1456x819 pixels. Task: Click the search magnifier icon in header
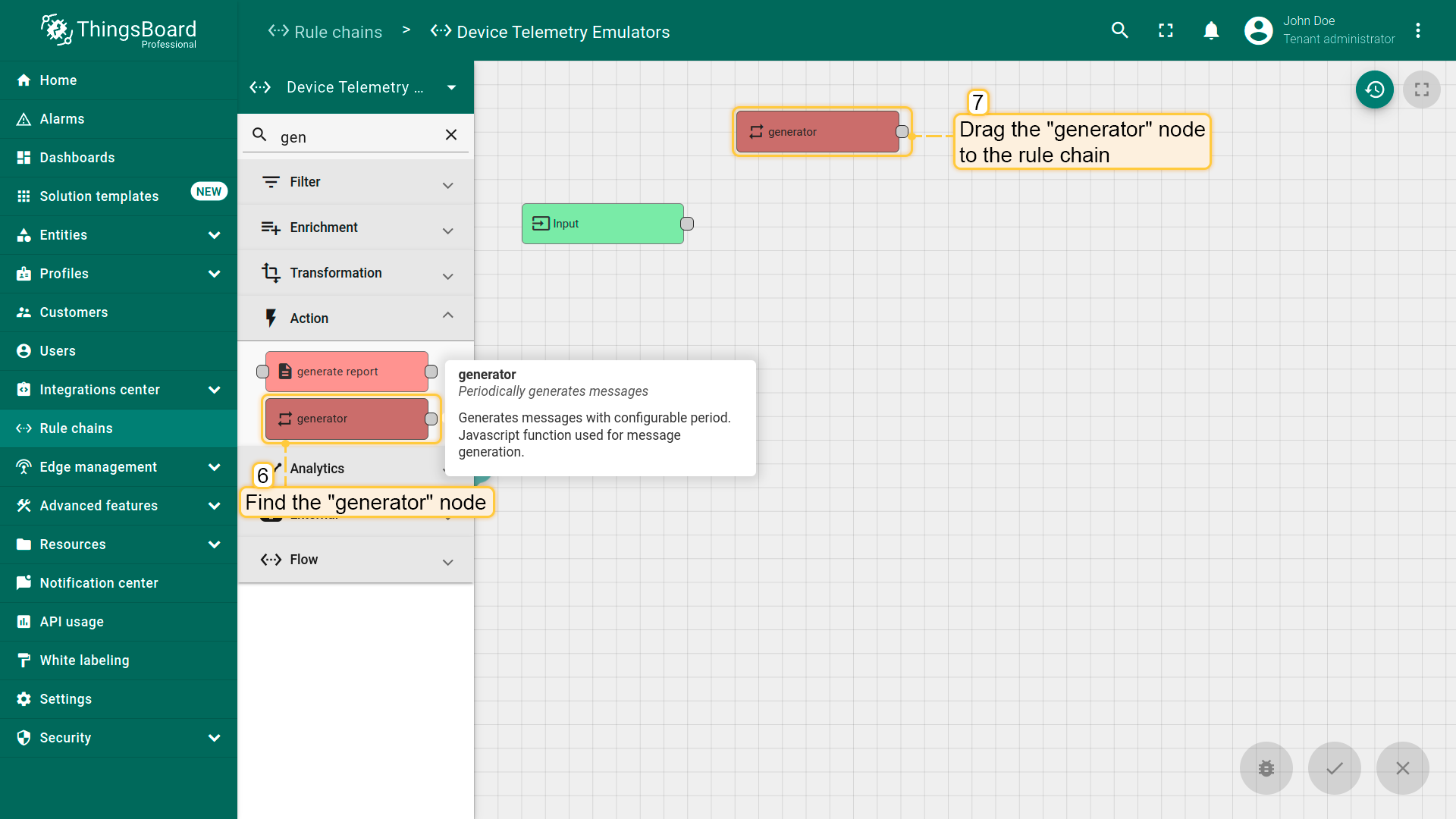click(x=1120, y=30)
